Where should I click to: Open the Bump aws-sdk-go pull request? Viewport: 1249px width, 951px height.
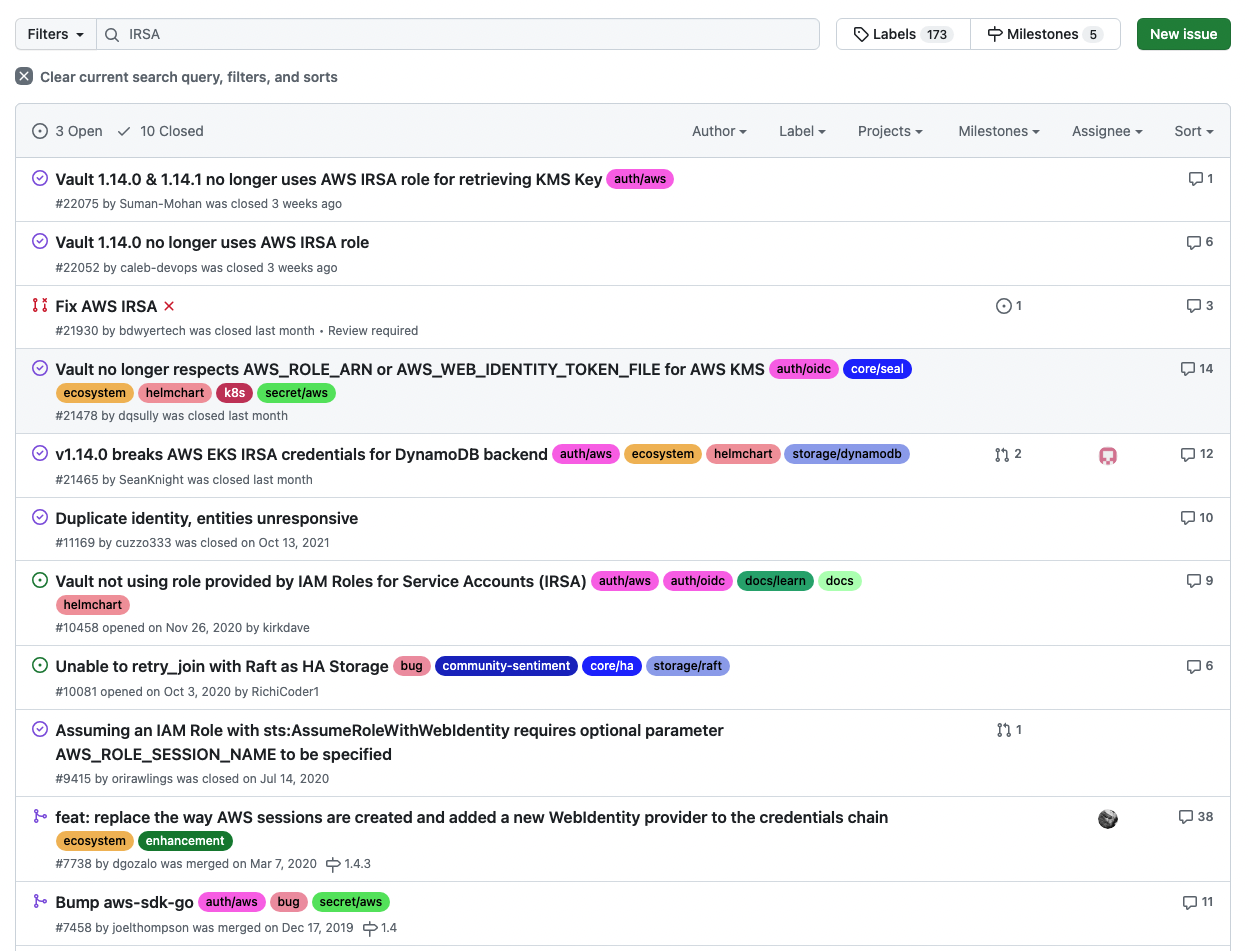125,903
